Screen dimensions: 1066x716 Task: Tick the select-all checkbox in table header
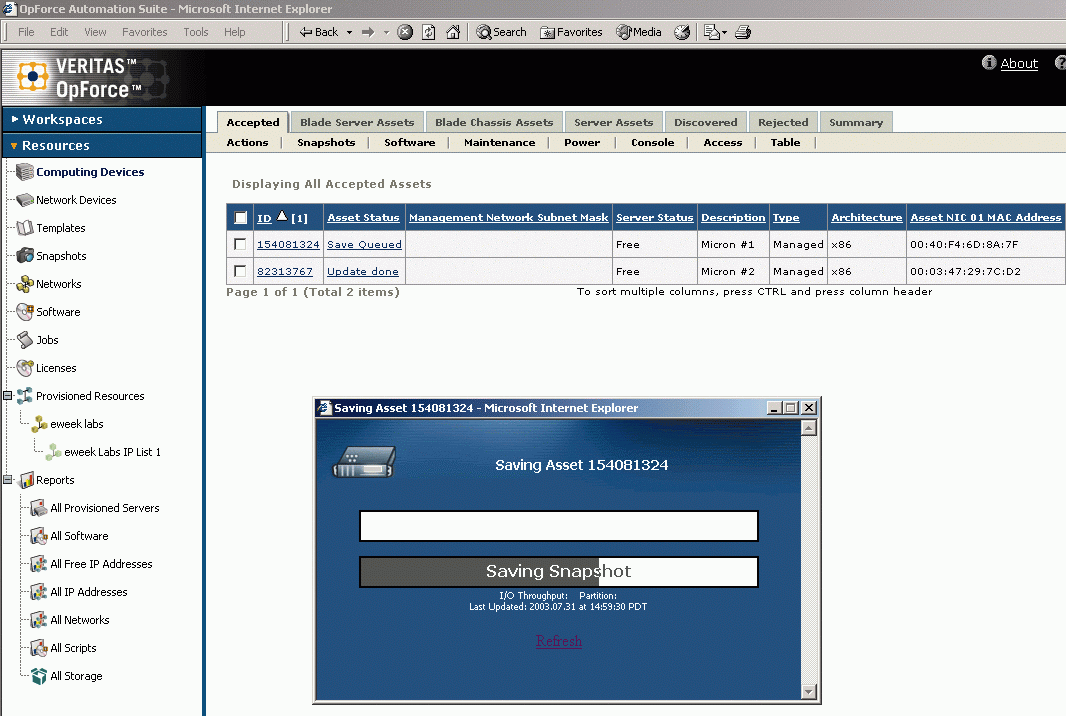pos(240,218)
